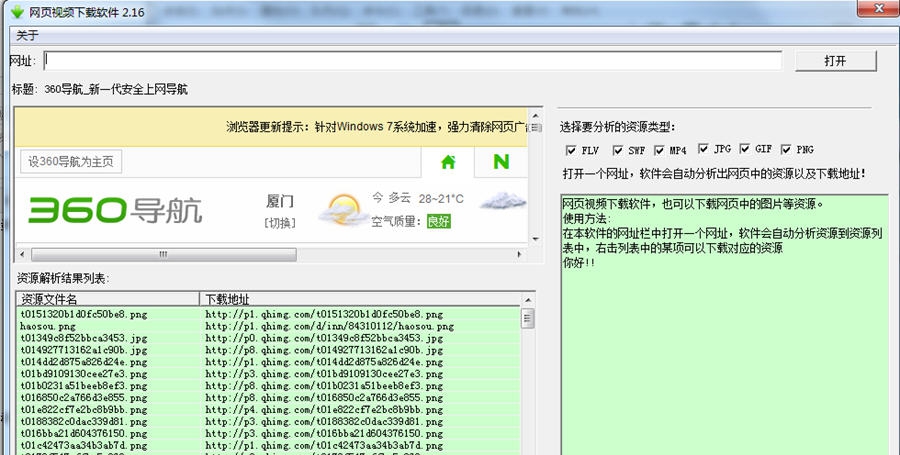Click the resource list scroll-up arrow
Viewport: 900px width, 455px height.
pos(528,300)
